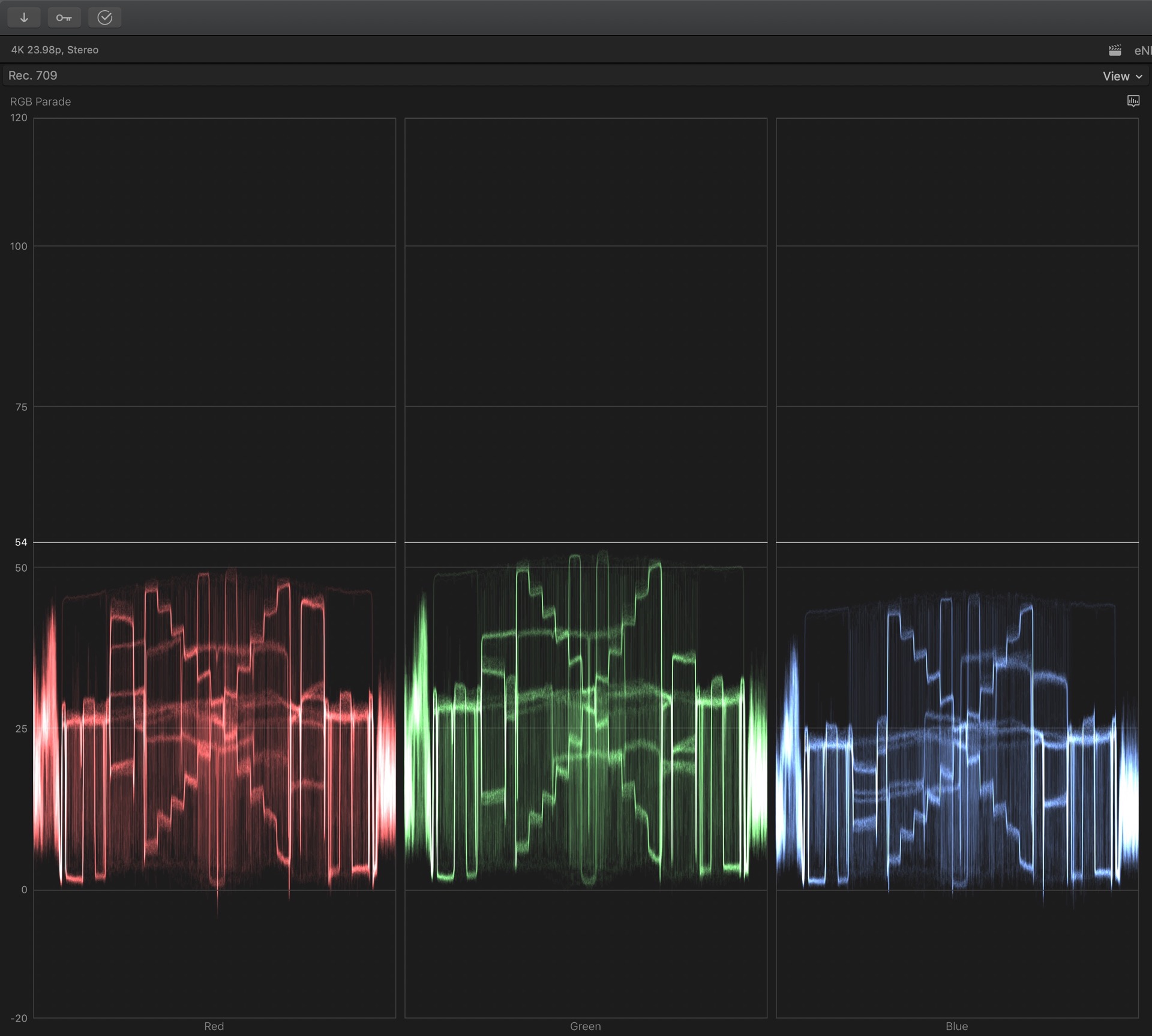Open the View dropdown menu

coord(1116,76)
